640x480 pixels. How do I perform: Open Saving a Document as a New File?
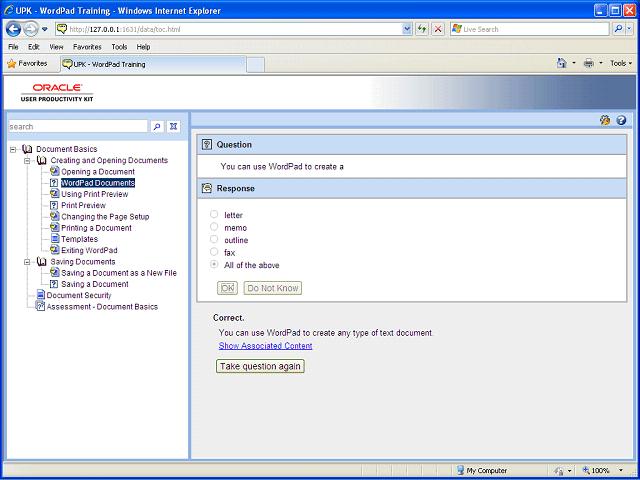[119, 273]
